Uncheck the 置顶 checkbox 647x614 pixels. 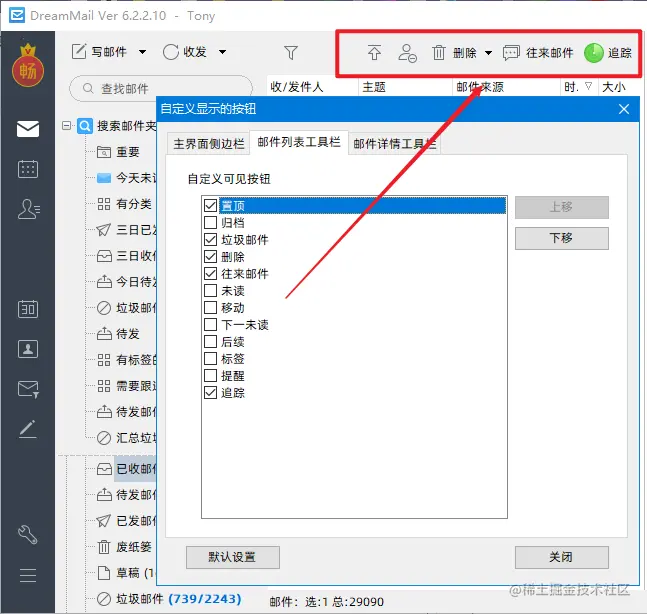210,205
